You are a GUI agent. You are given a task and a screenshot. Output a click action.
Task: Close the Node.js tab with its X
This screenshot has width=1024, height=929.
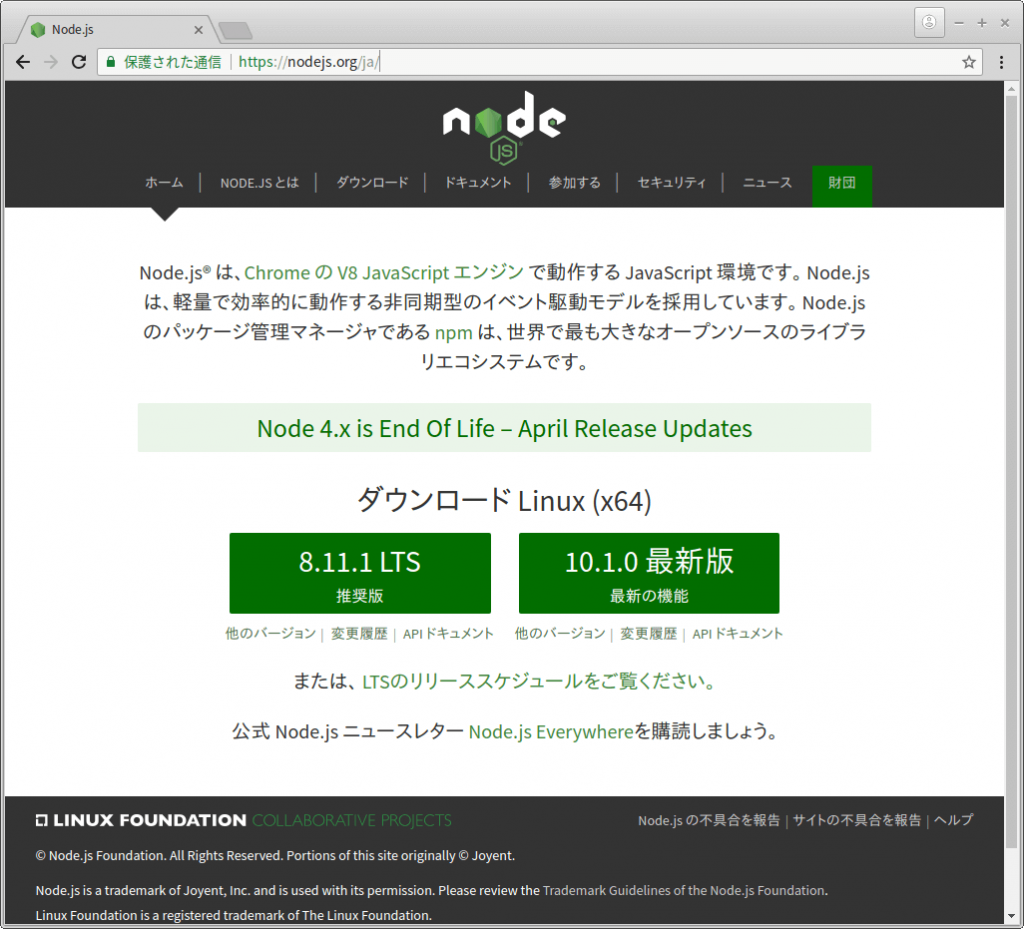click(x=199, y=30)
